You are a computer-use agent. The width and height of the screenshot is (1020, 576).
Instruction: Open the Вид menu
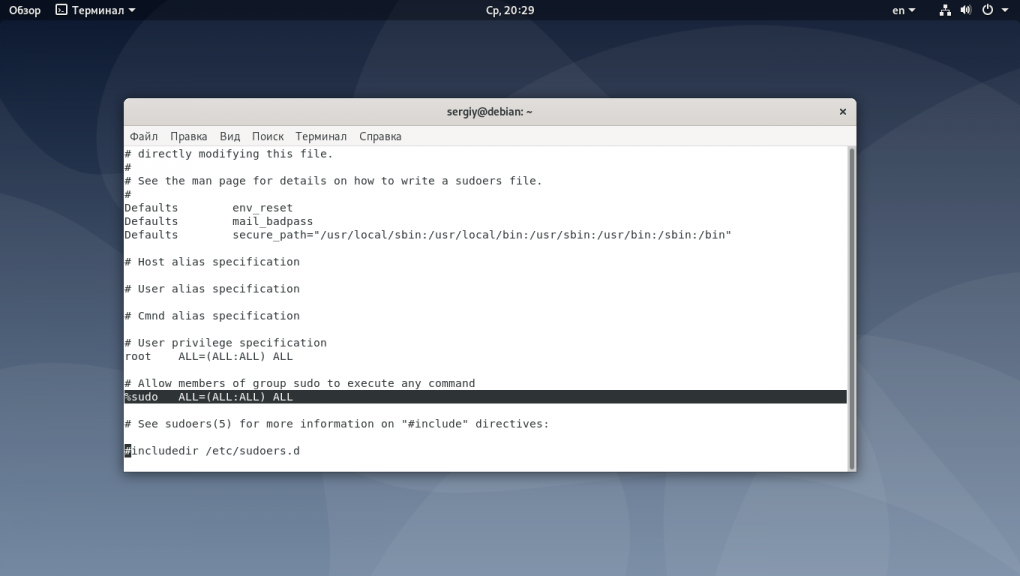coord(230,136)
